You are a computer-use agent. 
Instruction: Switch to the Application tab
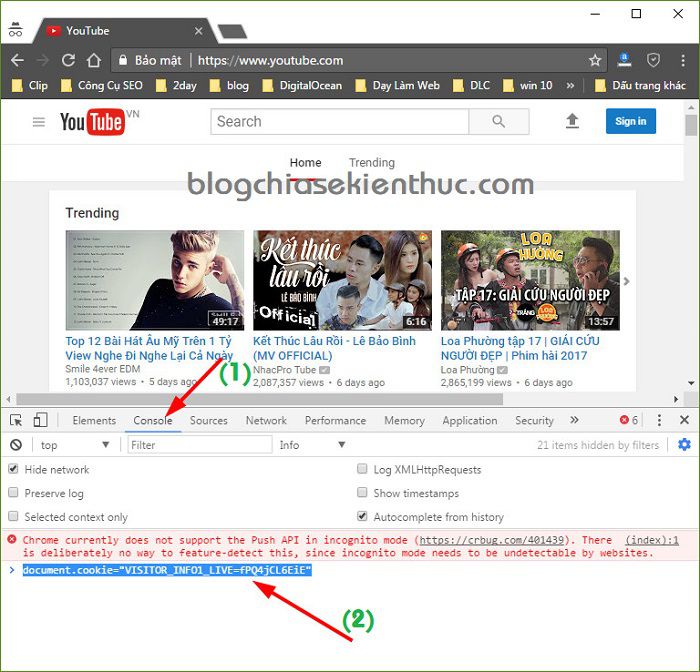point(470,421)
